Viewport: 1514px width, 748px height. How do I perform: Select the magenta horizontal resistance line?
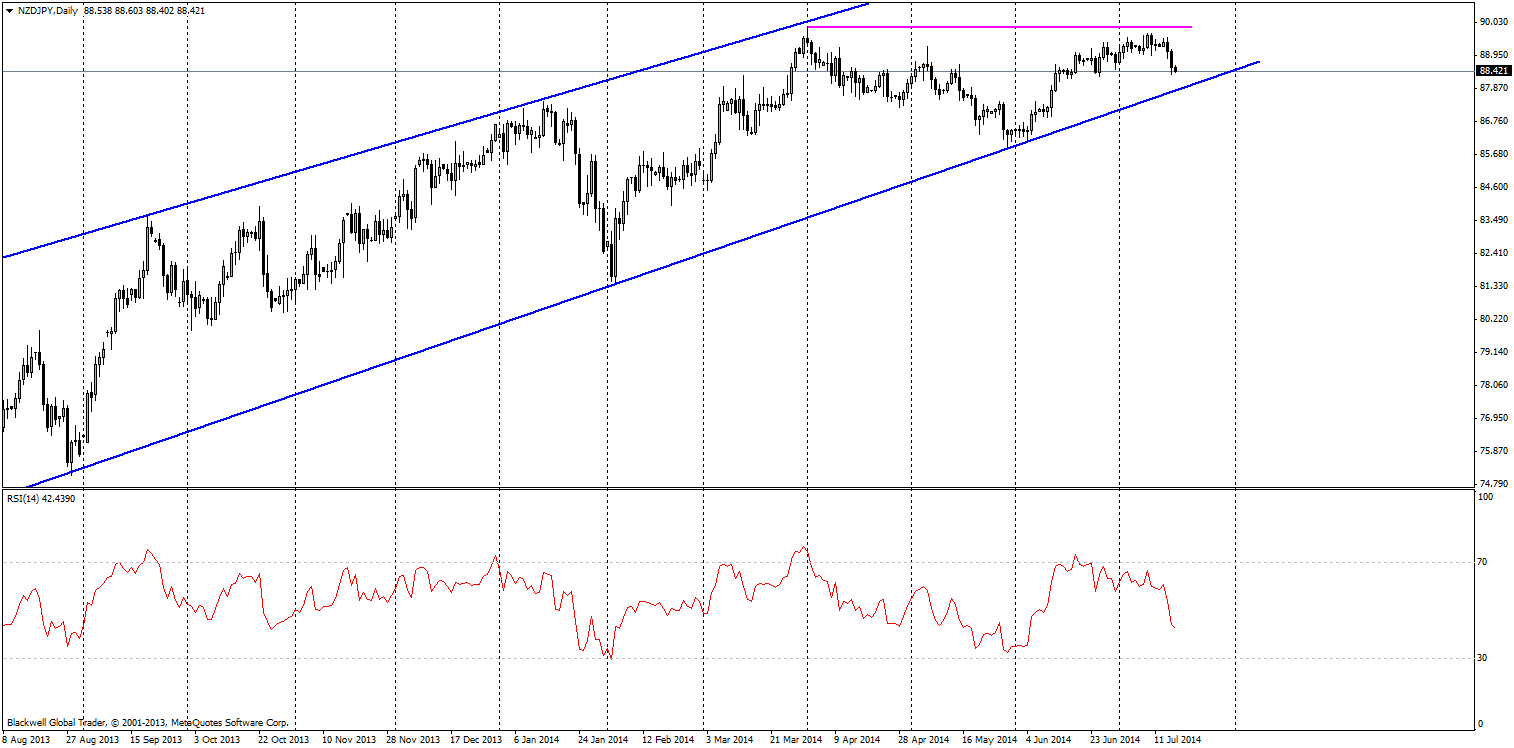point(1000,27)
